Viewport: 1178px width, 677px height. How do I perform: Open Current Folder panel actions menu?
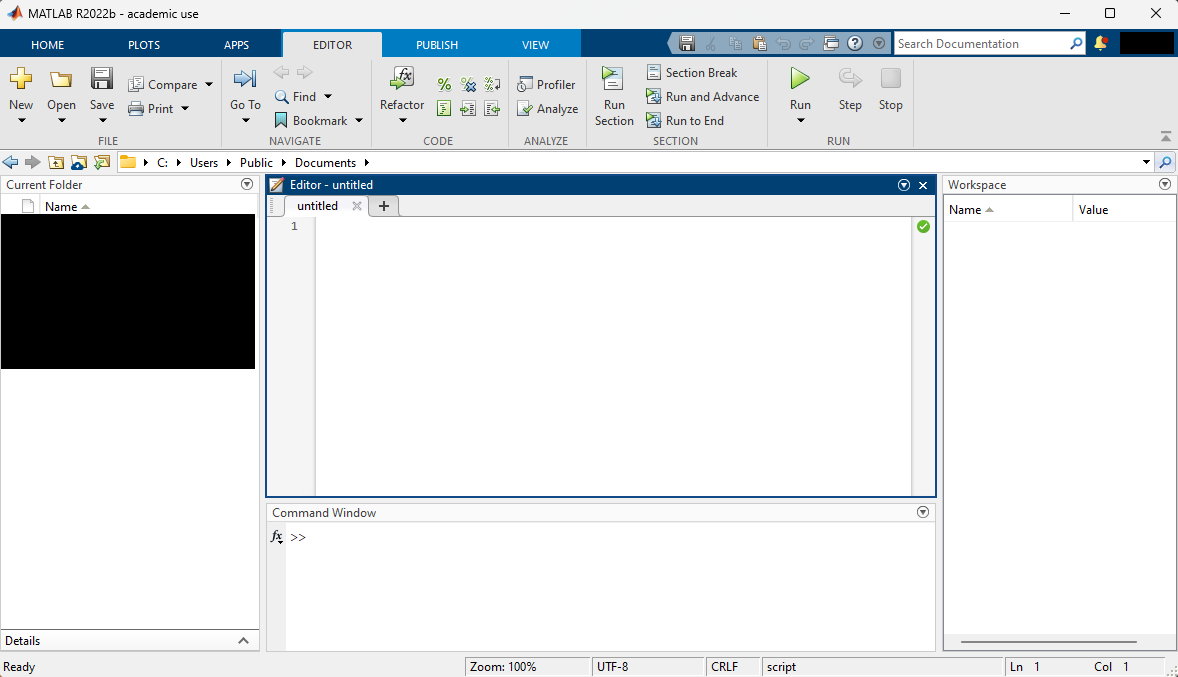coord(246,184)
